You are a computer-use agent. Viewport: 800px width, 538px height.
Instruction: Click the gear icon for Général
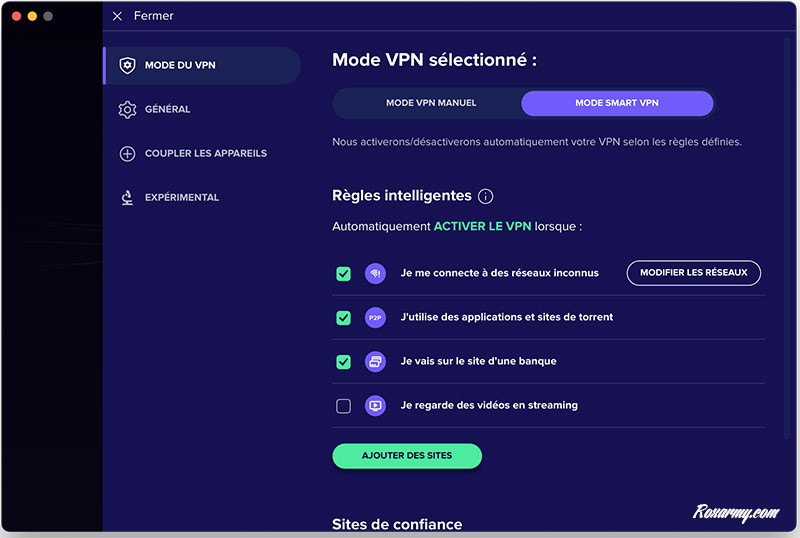click(127, 110)
